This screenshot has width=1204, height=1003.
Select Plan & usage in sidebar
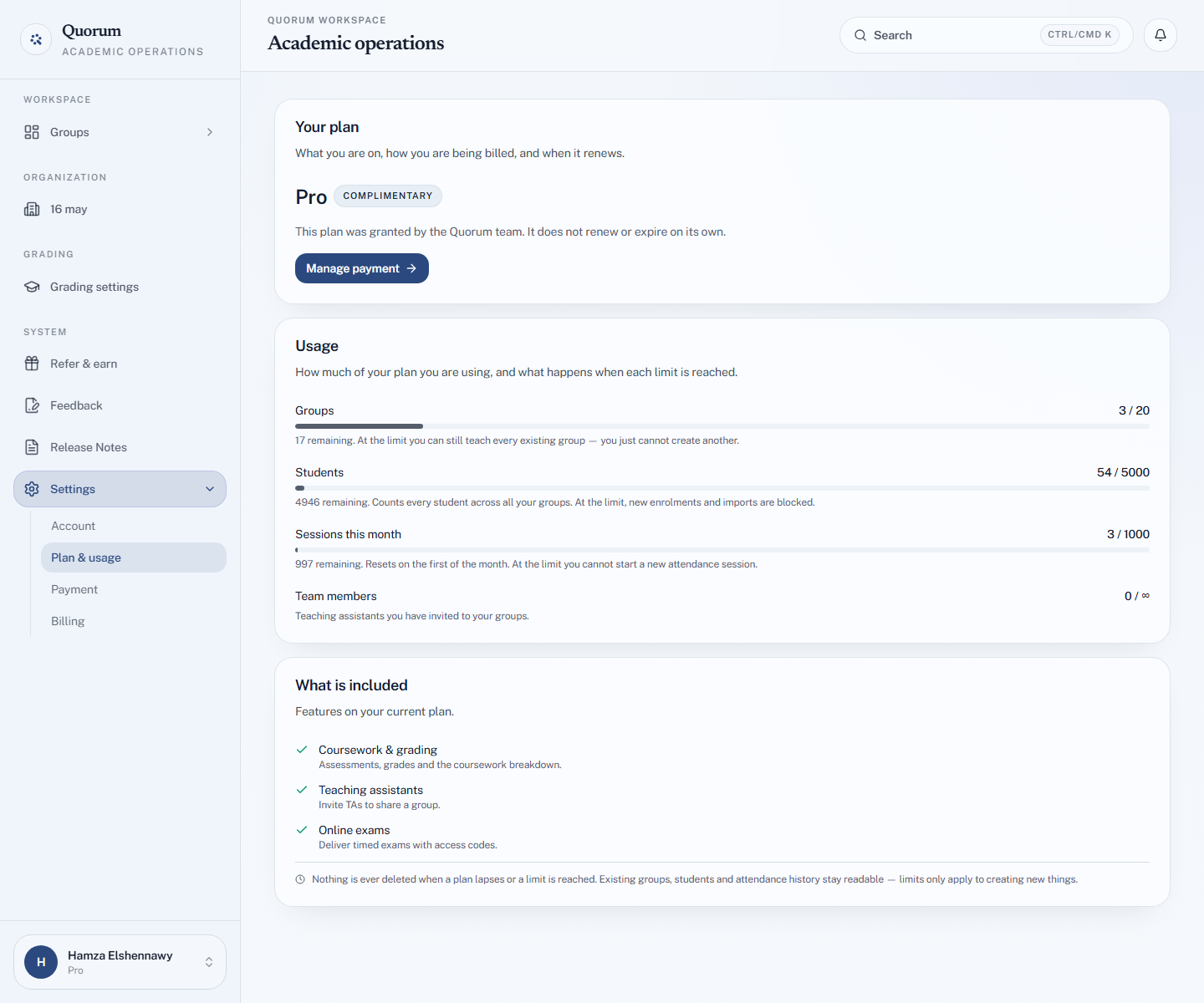(x=134, y=558)
